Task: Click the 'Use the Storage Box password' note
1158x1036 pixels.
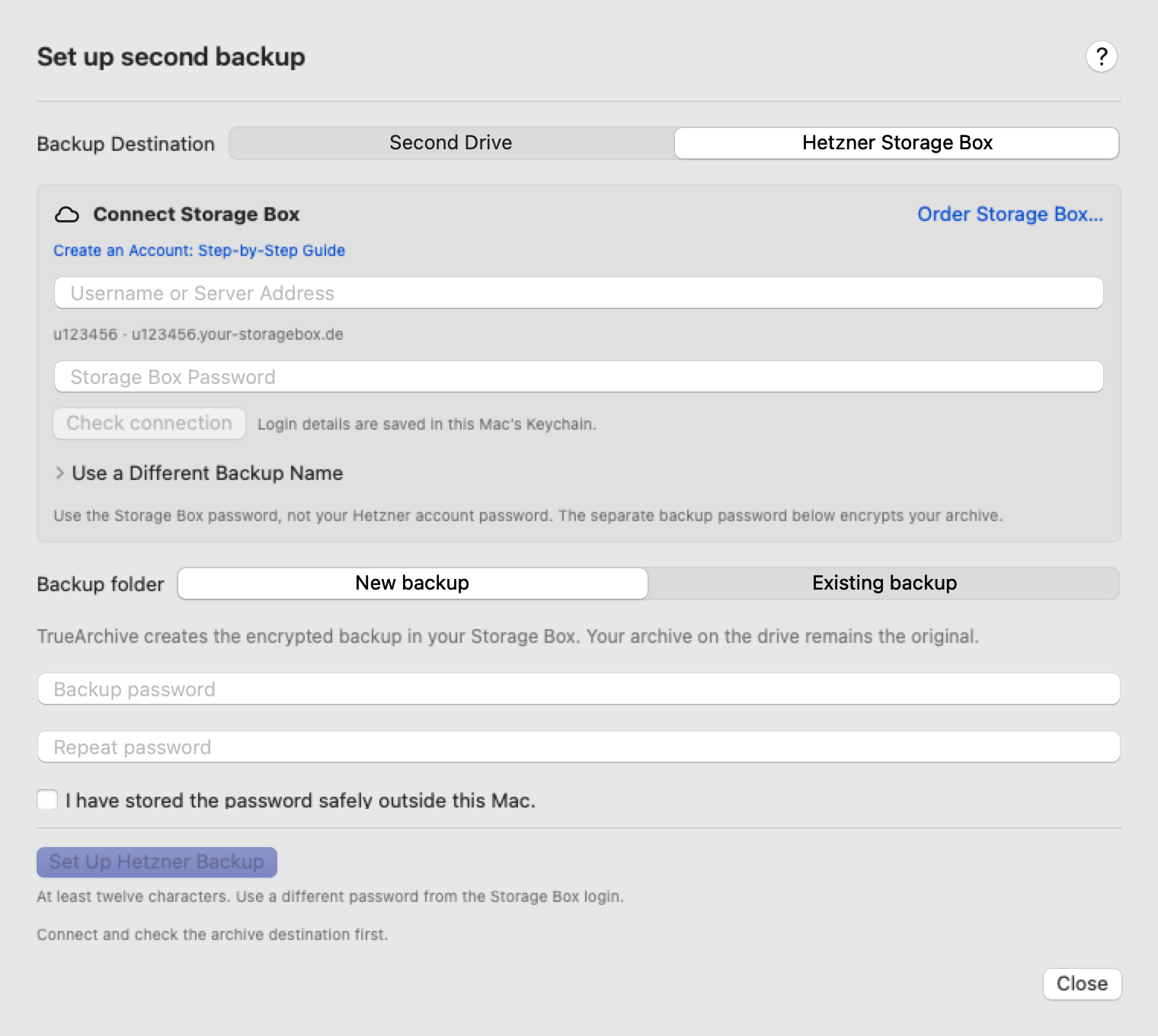Action: point(528,516)
